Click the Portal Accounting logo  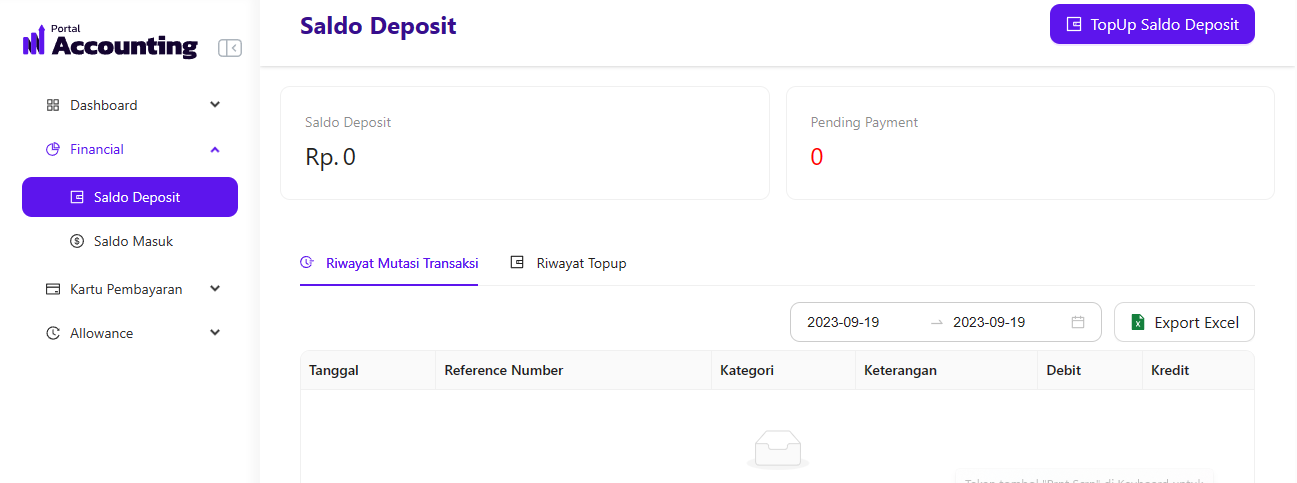point(110,42)
